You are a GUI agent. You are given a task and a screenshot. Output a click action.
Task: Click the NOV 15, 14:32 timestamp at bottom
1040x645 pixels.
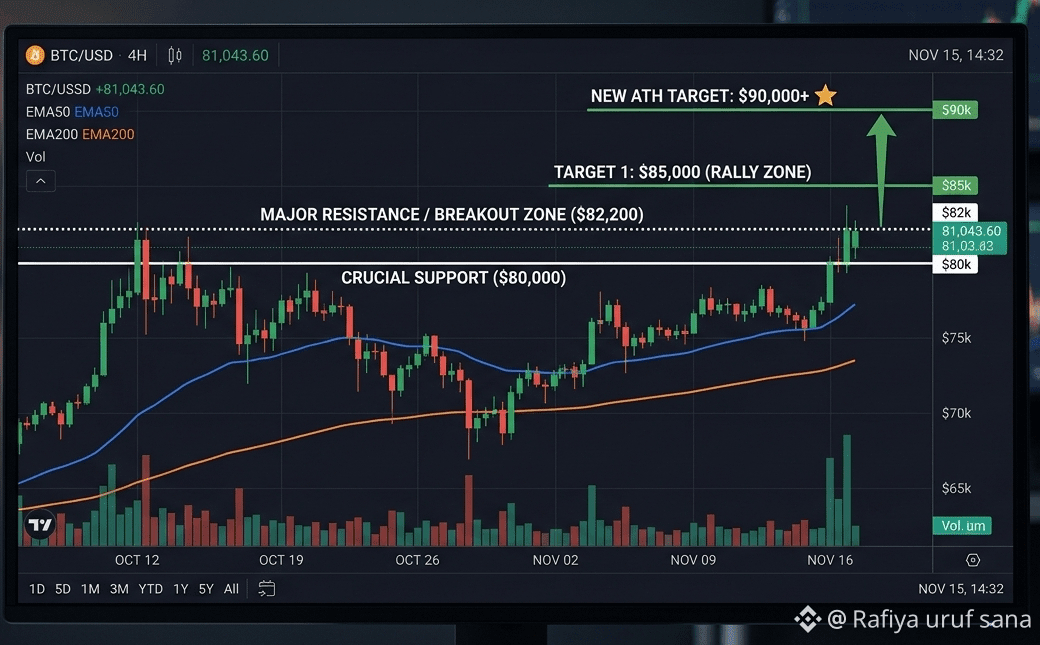(x=960, y=589)
